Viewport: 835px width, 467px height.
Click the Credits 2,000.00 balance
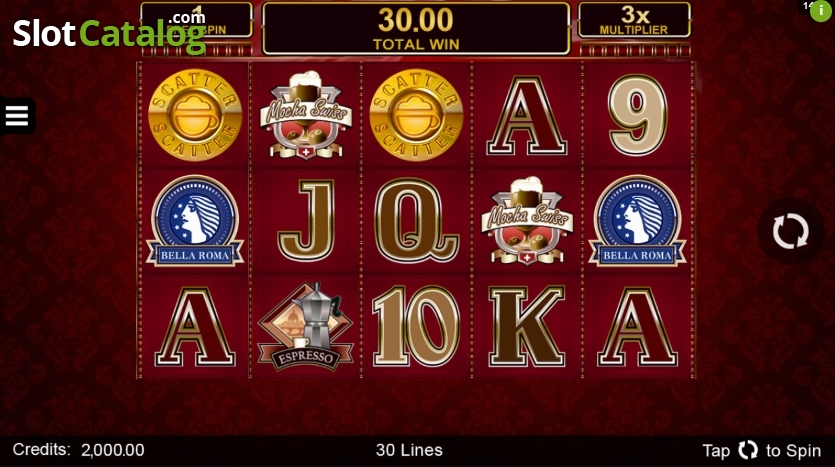coord(78,450)
